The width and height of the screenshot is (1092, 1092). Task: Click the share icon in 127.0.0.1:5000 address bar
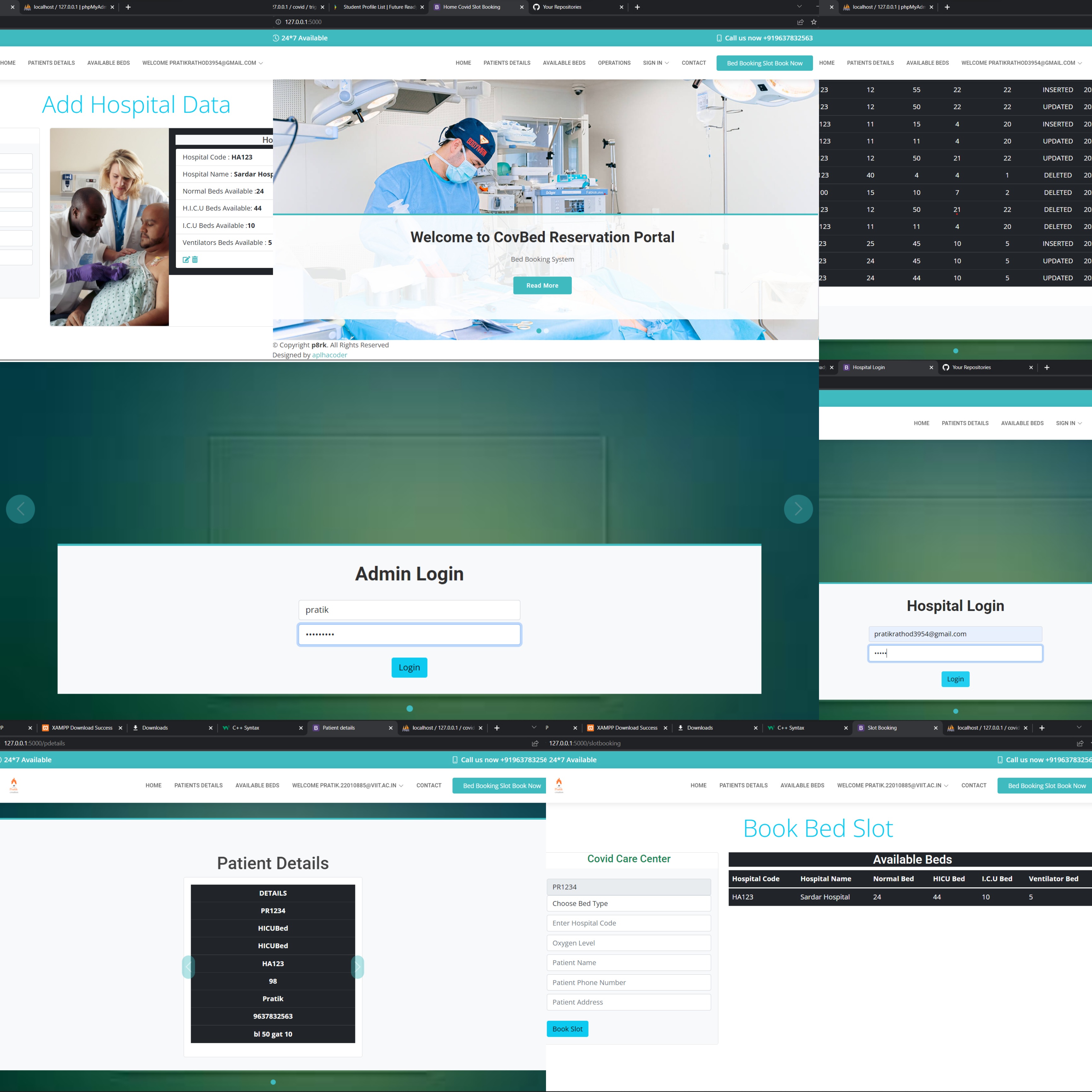pyautogui.click(x=800, y=22)
